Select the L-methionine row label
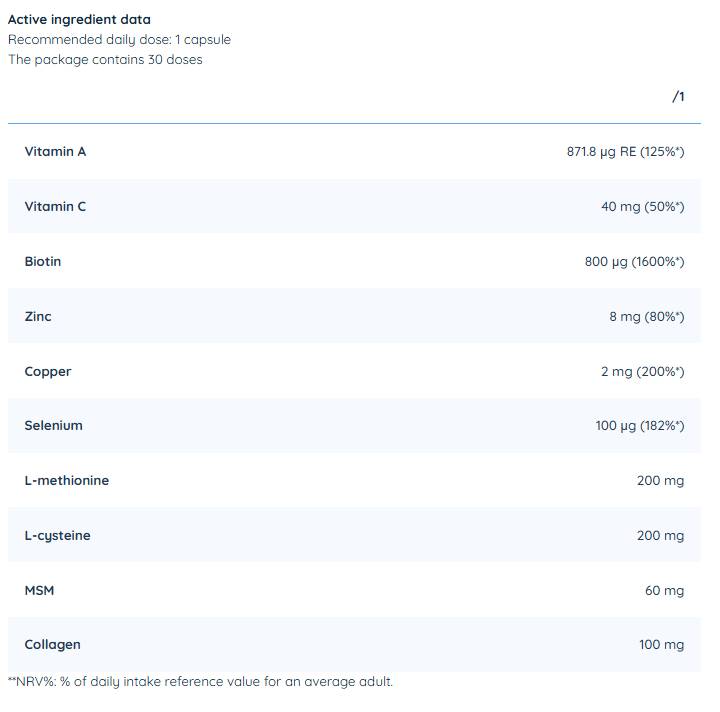 pyautogui.click(x=67, y=480)
